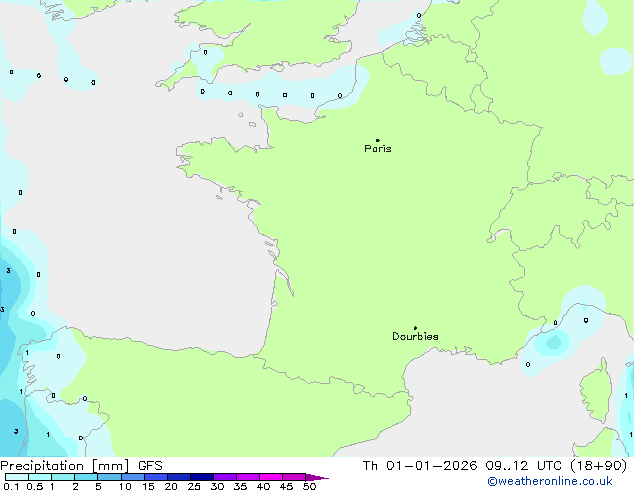The width and height of the screenshot is (634, 490).
Task: Click the legend value label '25'
Action: (x=194, y=486)
